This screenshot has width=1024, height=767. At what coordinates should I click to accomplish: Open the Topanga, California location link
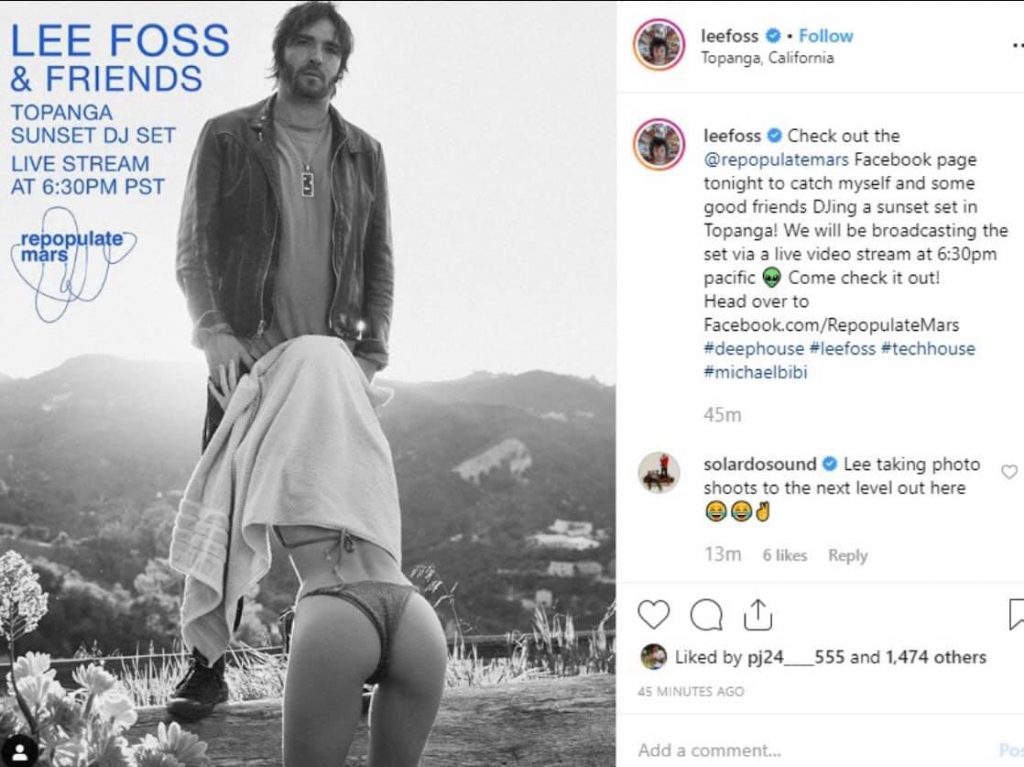[x=767, y=57]
